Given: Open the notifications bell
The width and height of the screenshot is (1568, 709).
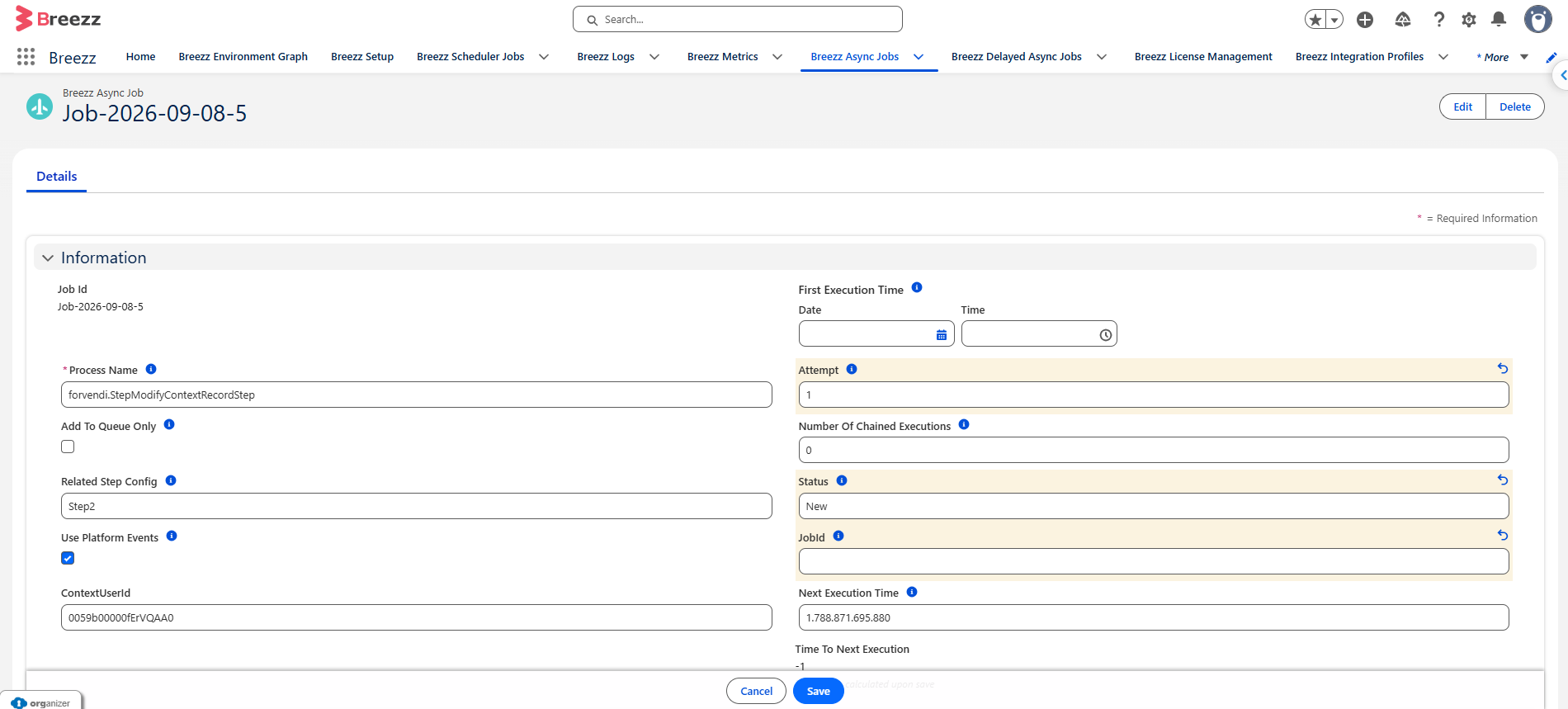Looking at the screenshot, I should pos(1499,19).
